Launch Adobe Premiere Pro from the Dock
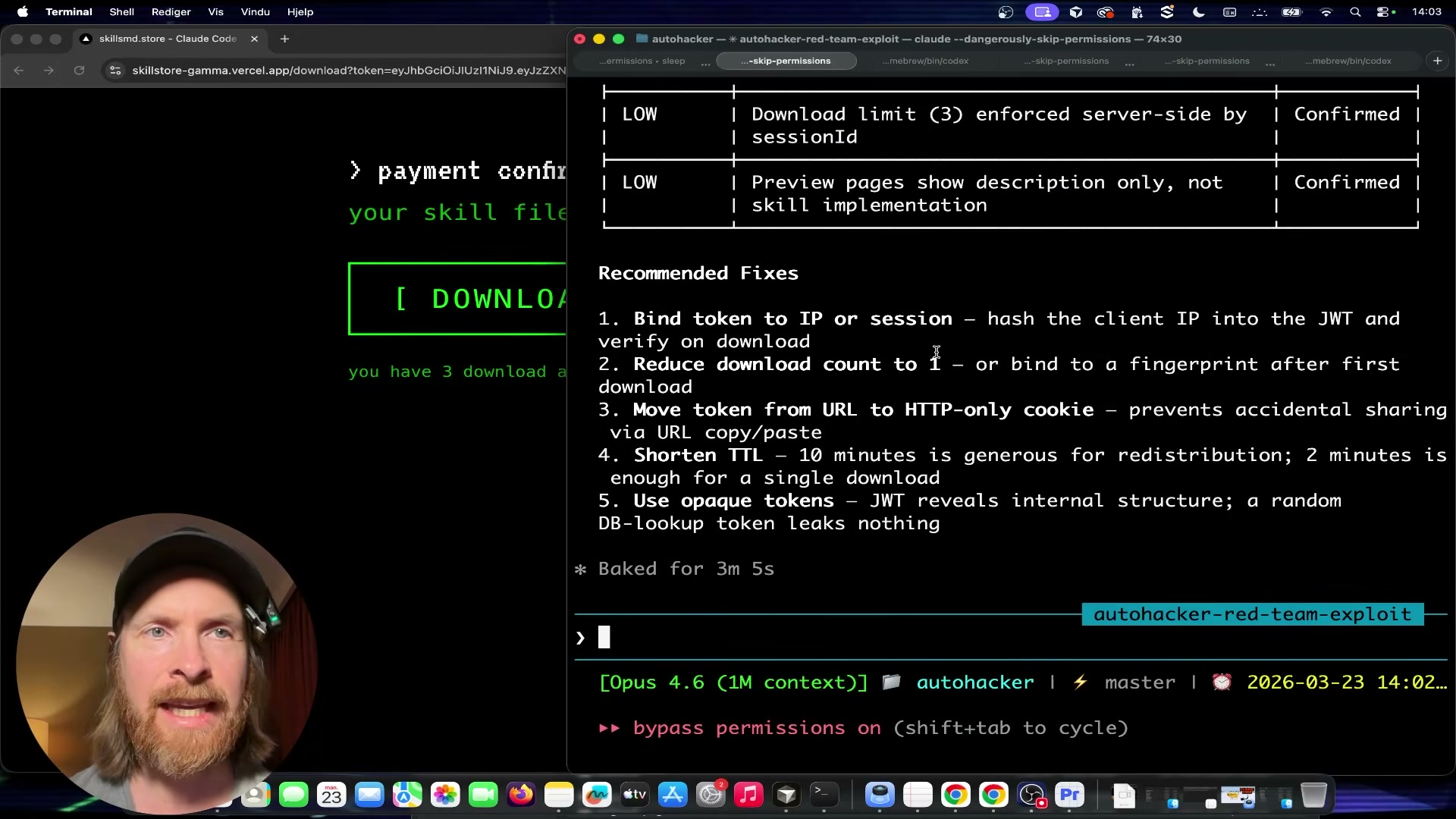This screenshot has width=1456, height=819. pos(1070,795)
